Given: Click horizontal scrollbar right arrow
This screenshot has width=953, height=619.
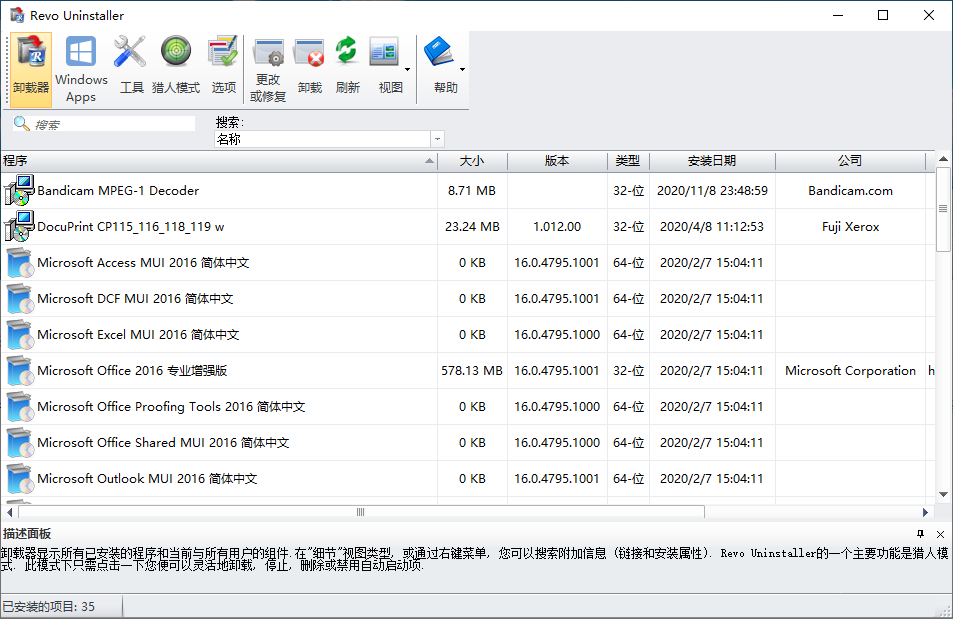Looking at the screenshot, I should click(x=925, y=513).
